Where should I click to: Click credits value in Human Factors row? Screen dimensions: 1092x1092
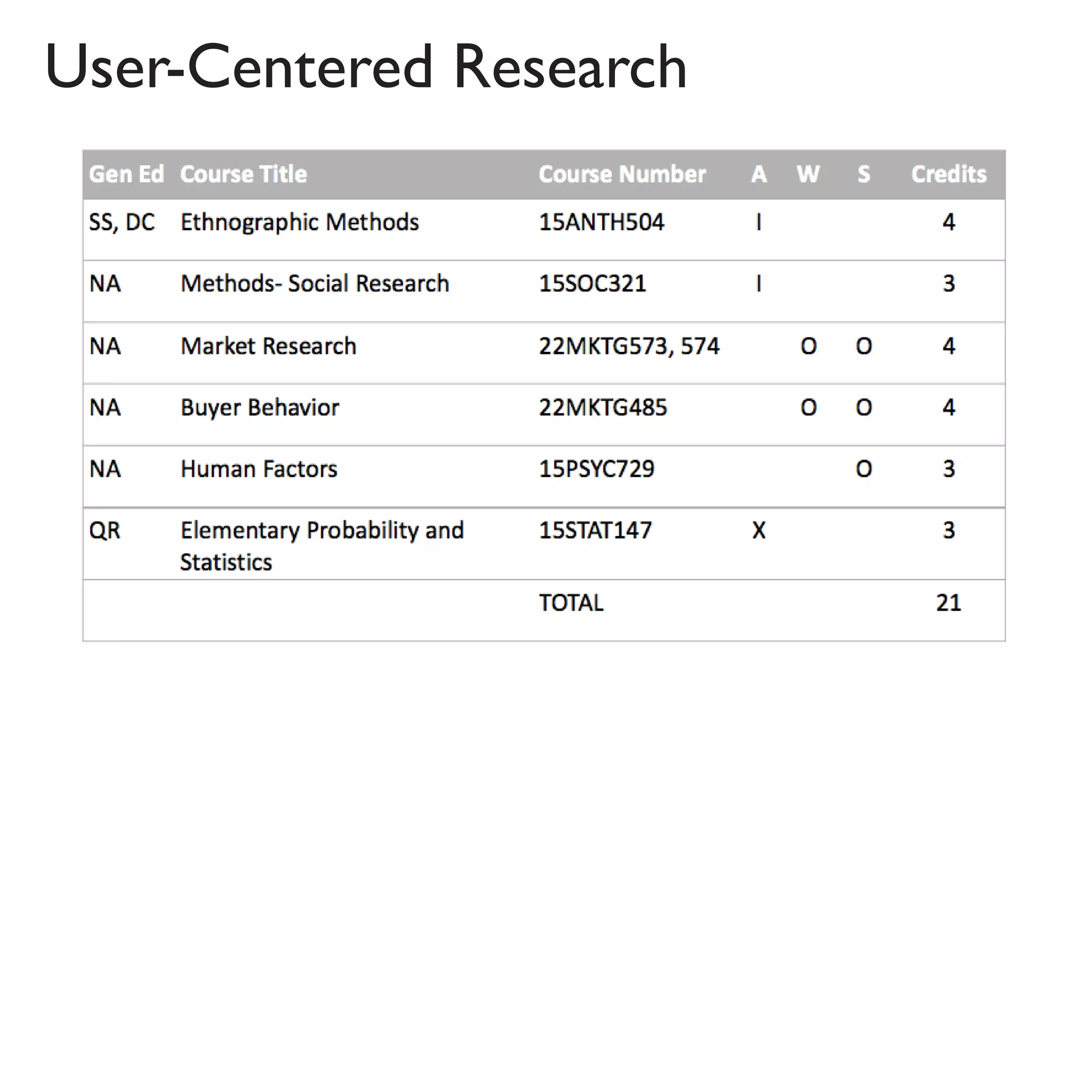tap(949, 469)
